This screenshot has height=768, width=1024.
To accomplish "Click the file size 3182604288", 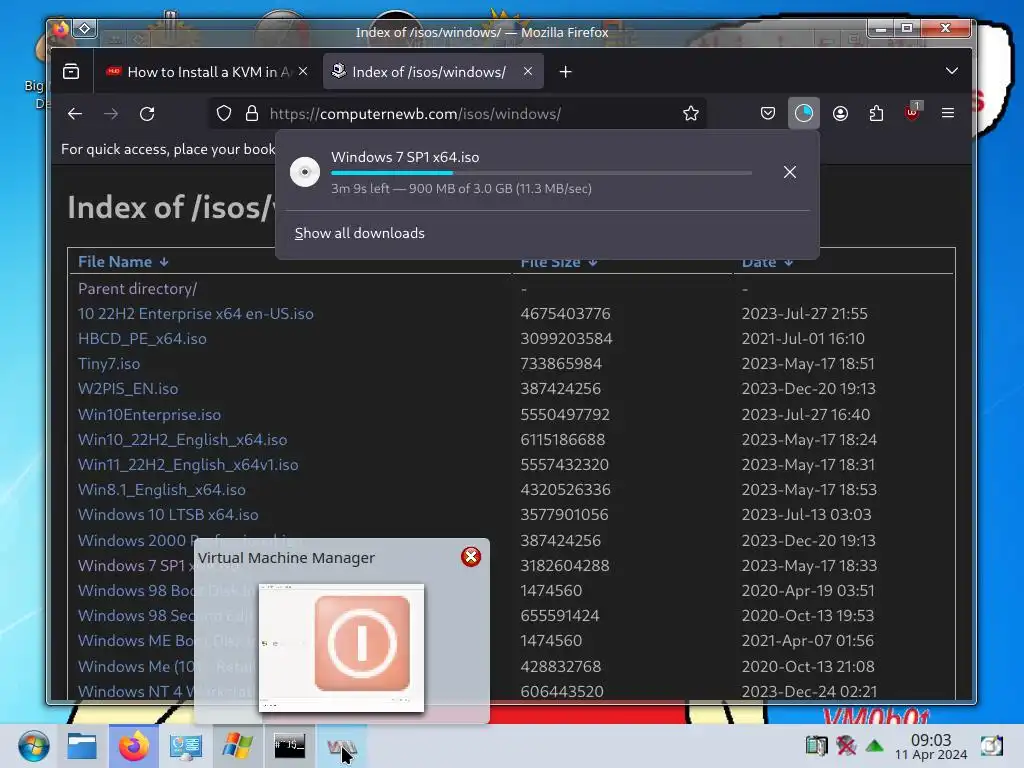I will point(564,566).
